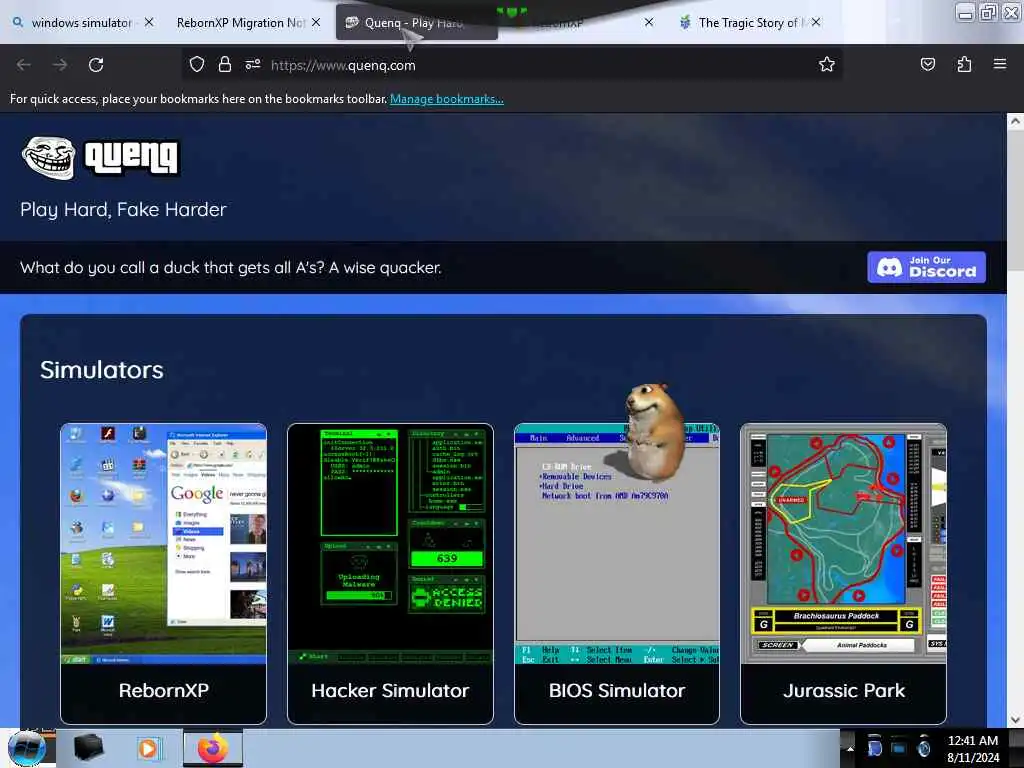Click the quenq wordmark logo

click(132, 158)
